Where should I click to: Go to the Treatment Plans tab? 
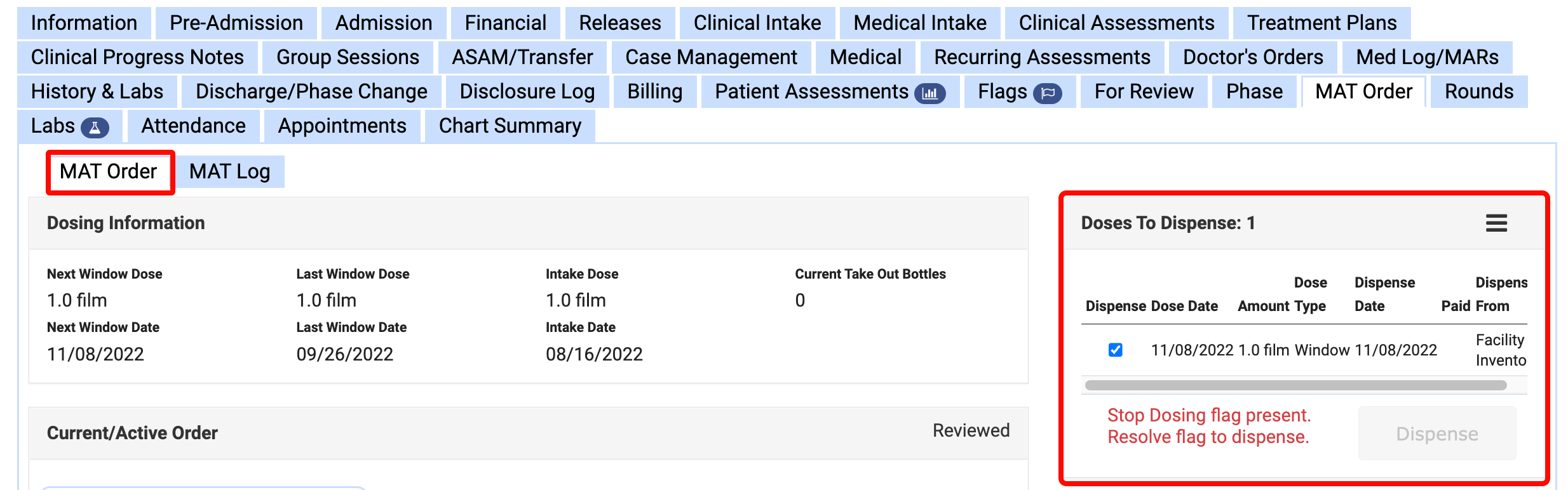tap(1321, 23)
